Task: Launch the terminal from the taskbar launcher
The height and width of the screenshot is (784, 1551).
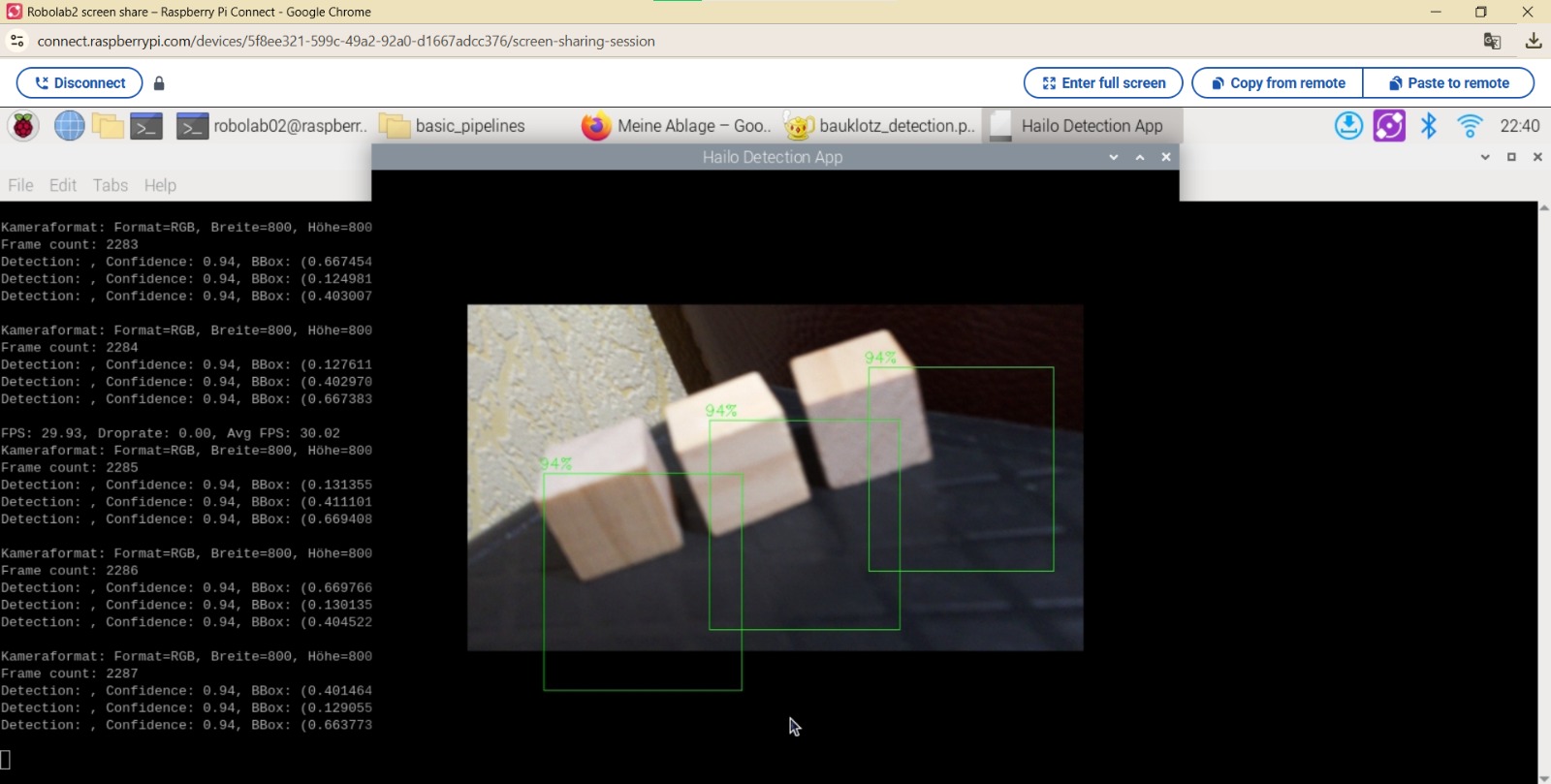Action: tap(146, 126)
